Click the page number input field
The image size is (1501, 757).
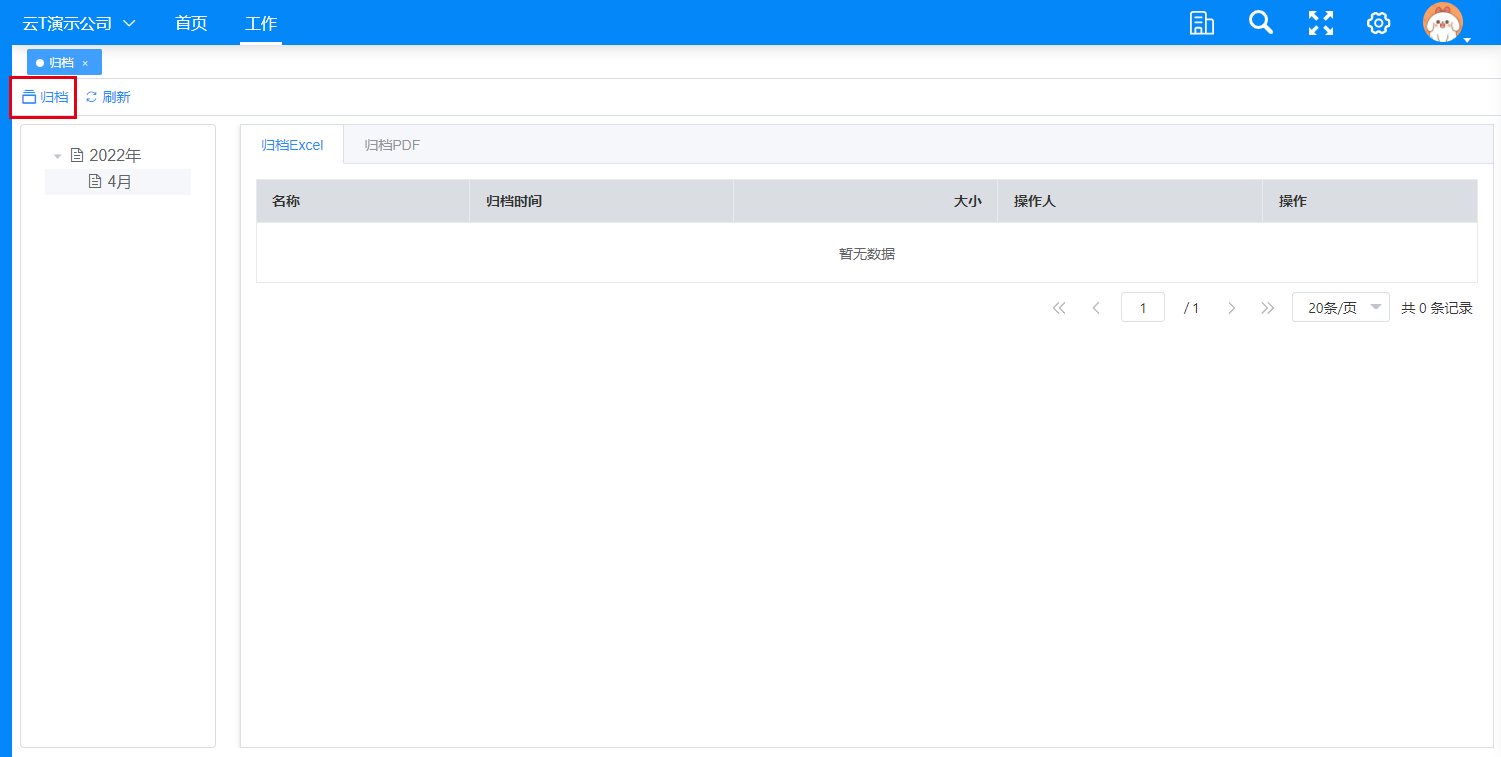1142,308
